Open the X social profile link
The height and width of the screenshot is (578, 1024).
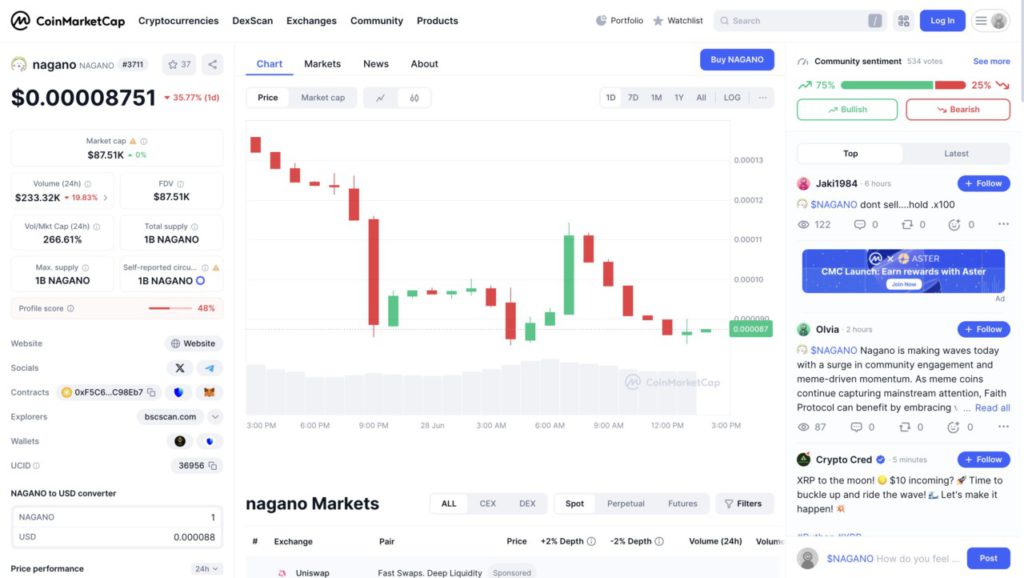point(180,368)
